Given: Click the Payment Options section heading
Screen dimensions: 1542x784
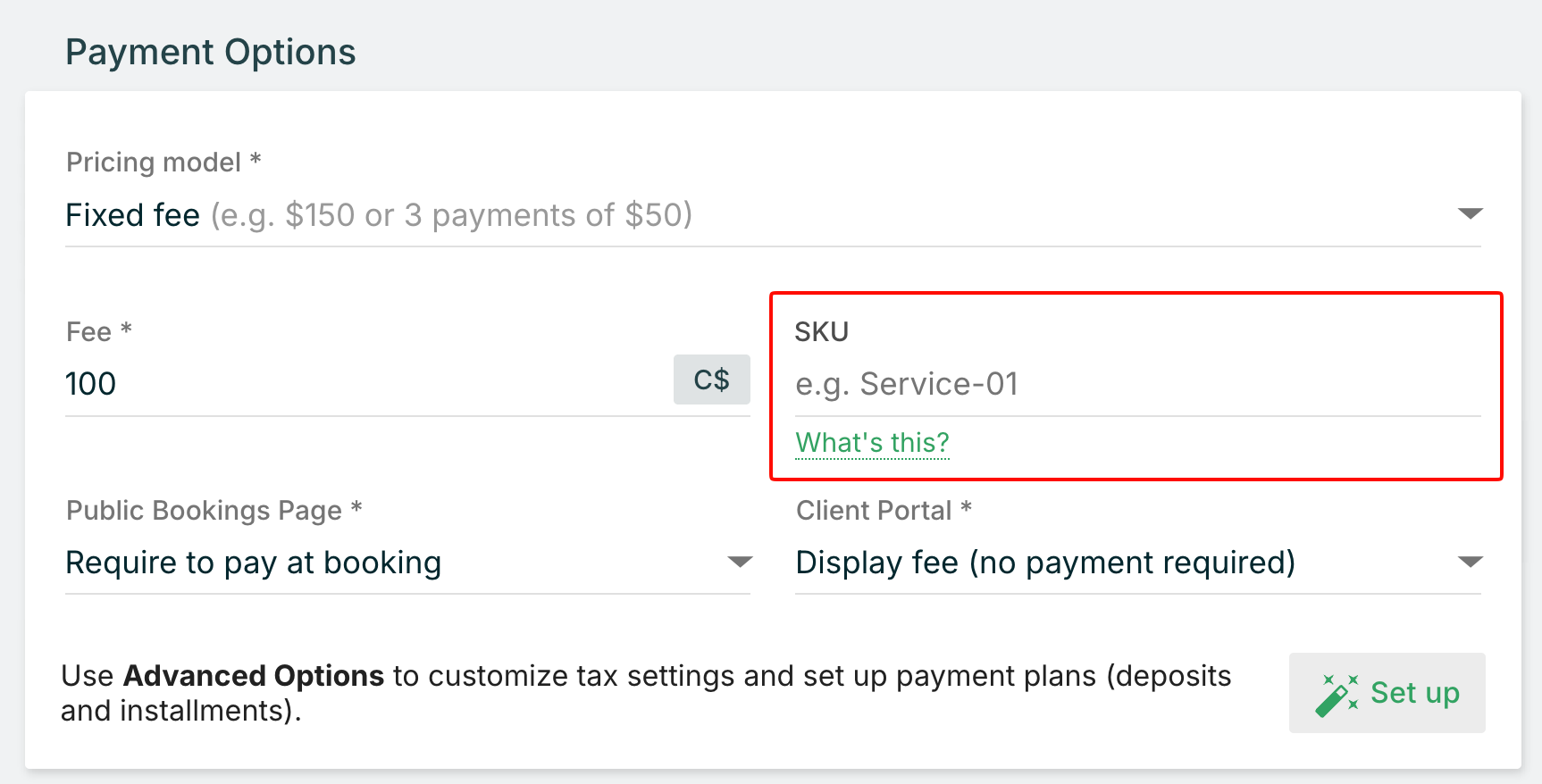Looking at the screenshot, I should (x=211, y=52).
